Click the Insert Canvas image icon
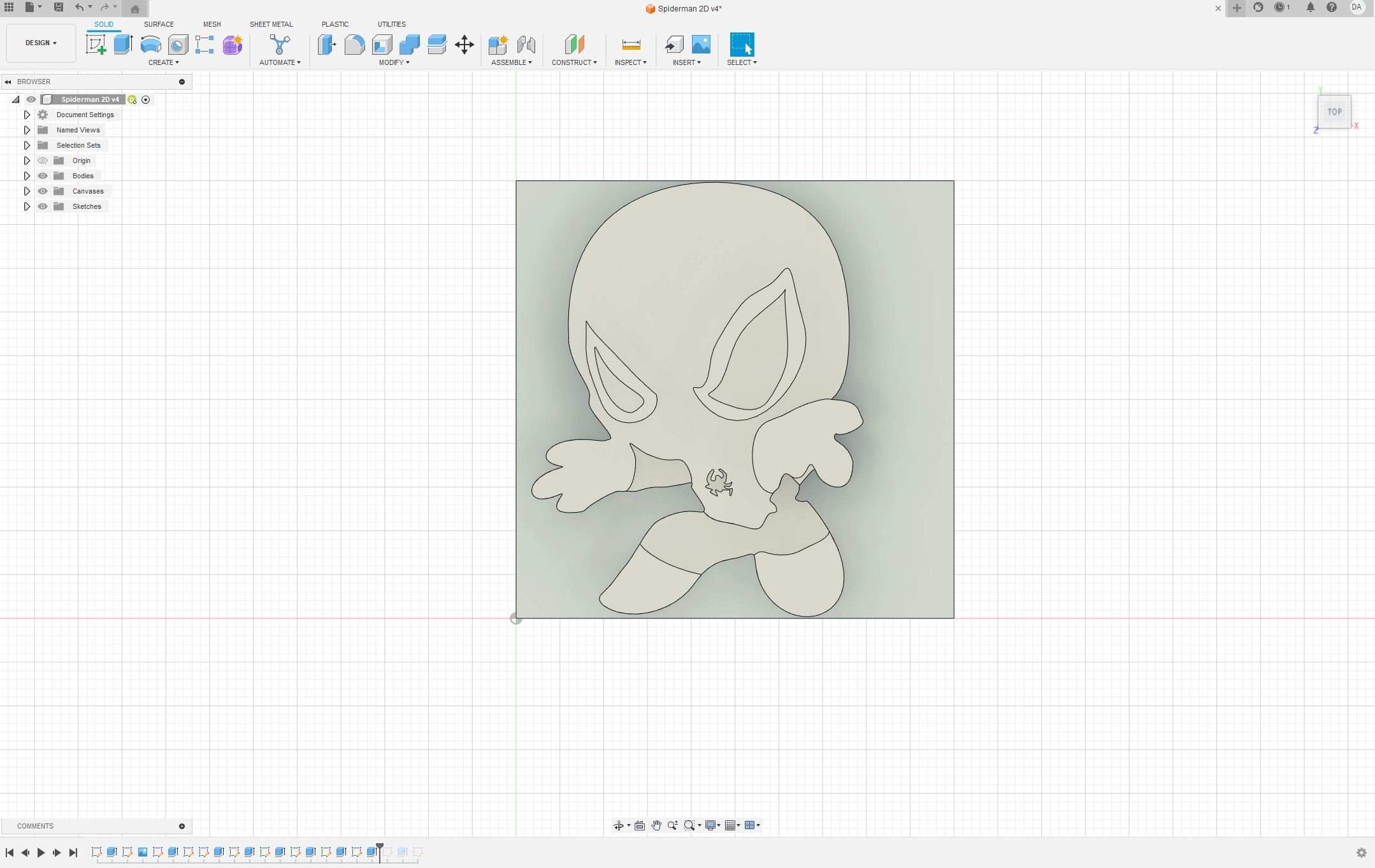Viewport: 1375px width, 868px height. (701, 45)
